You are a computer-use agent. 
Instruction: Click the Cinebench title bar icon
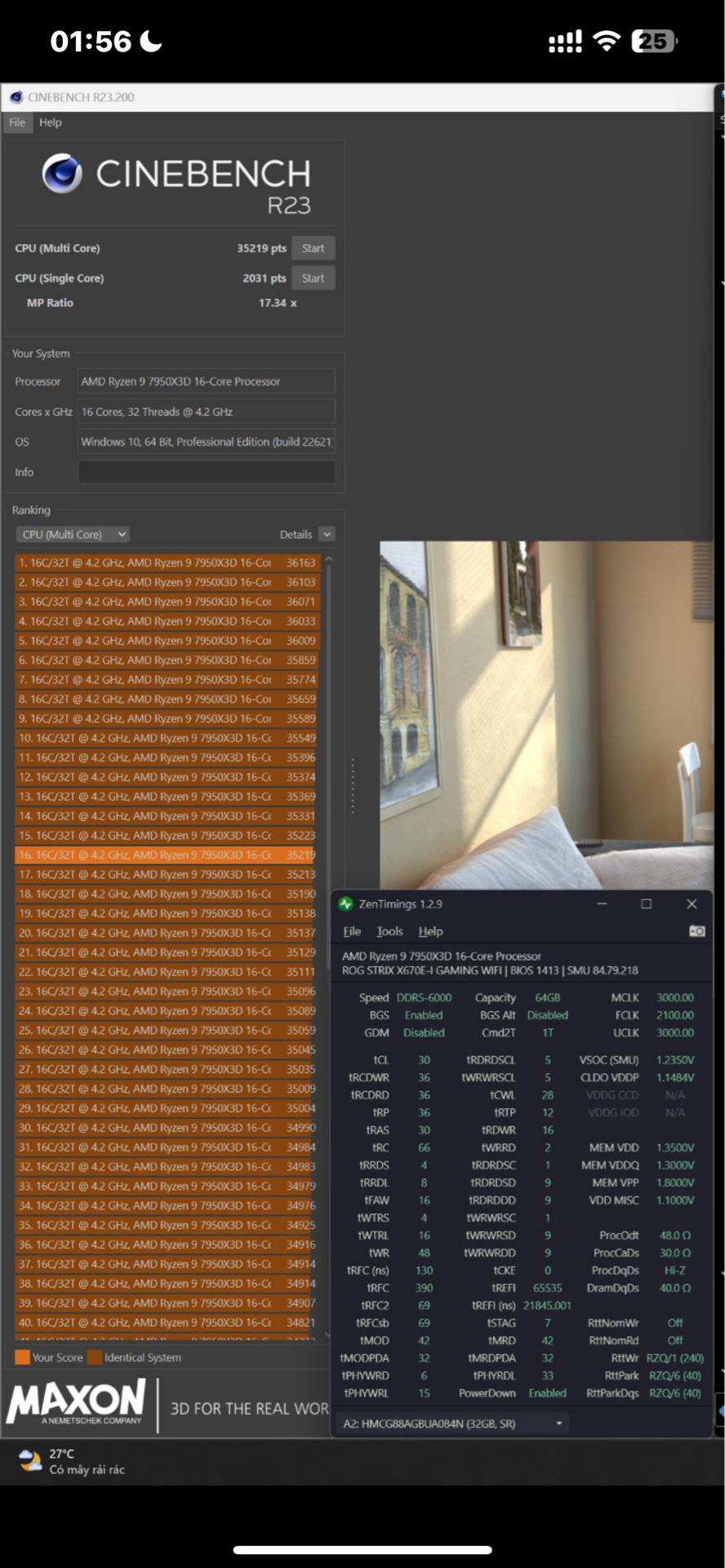[16, 97]
